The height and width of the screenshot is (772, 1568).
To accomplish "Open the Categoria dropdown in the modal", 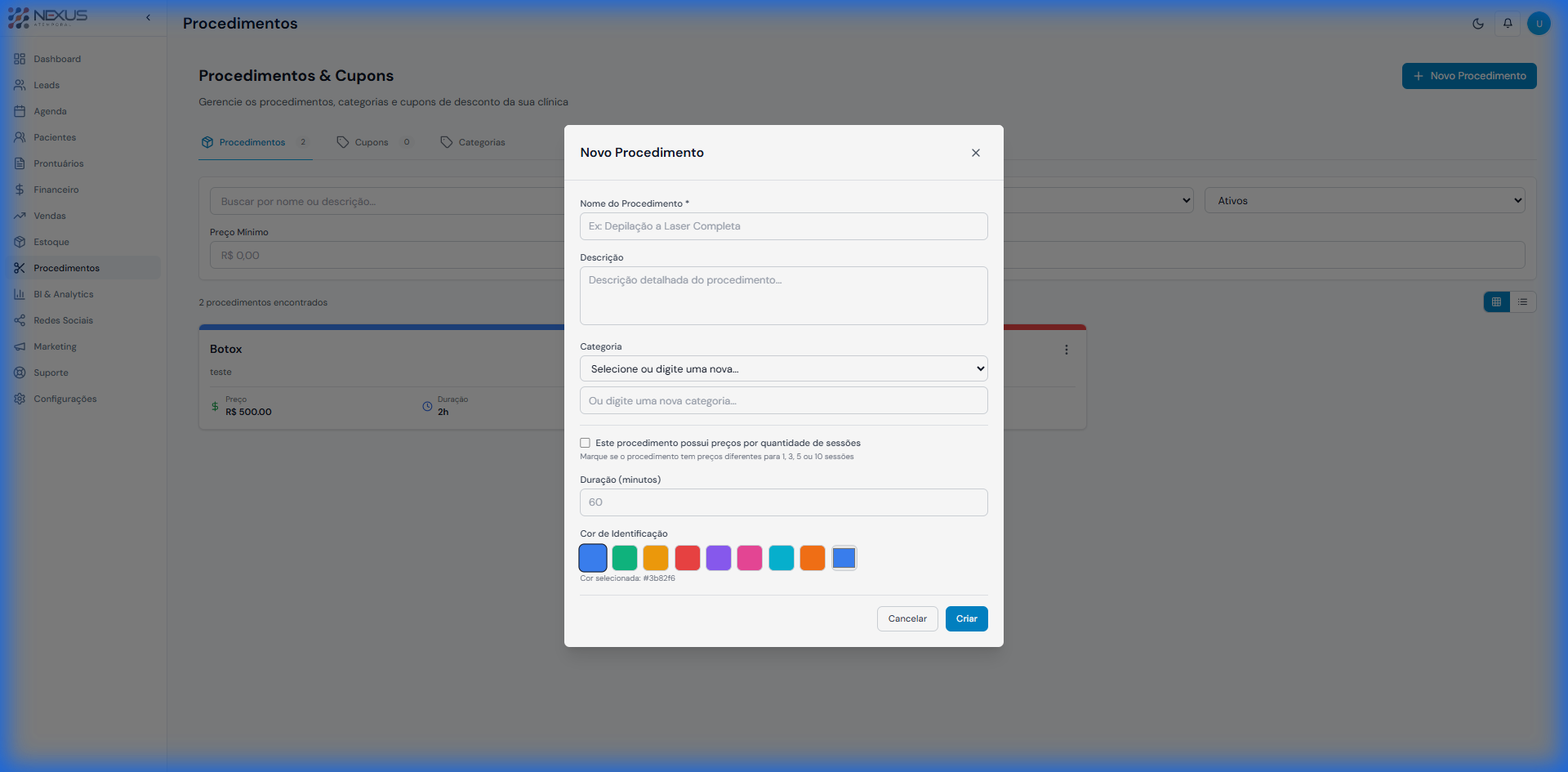I will pos(783,368).
